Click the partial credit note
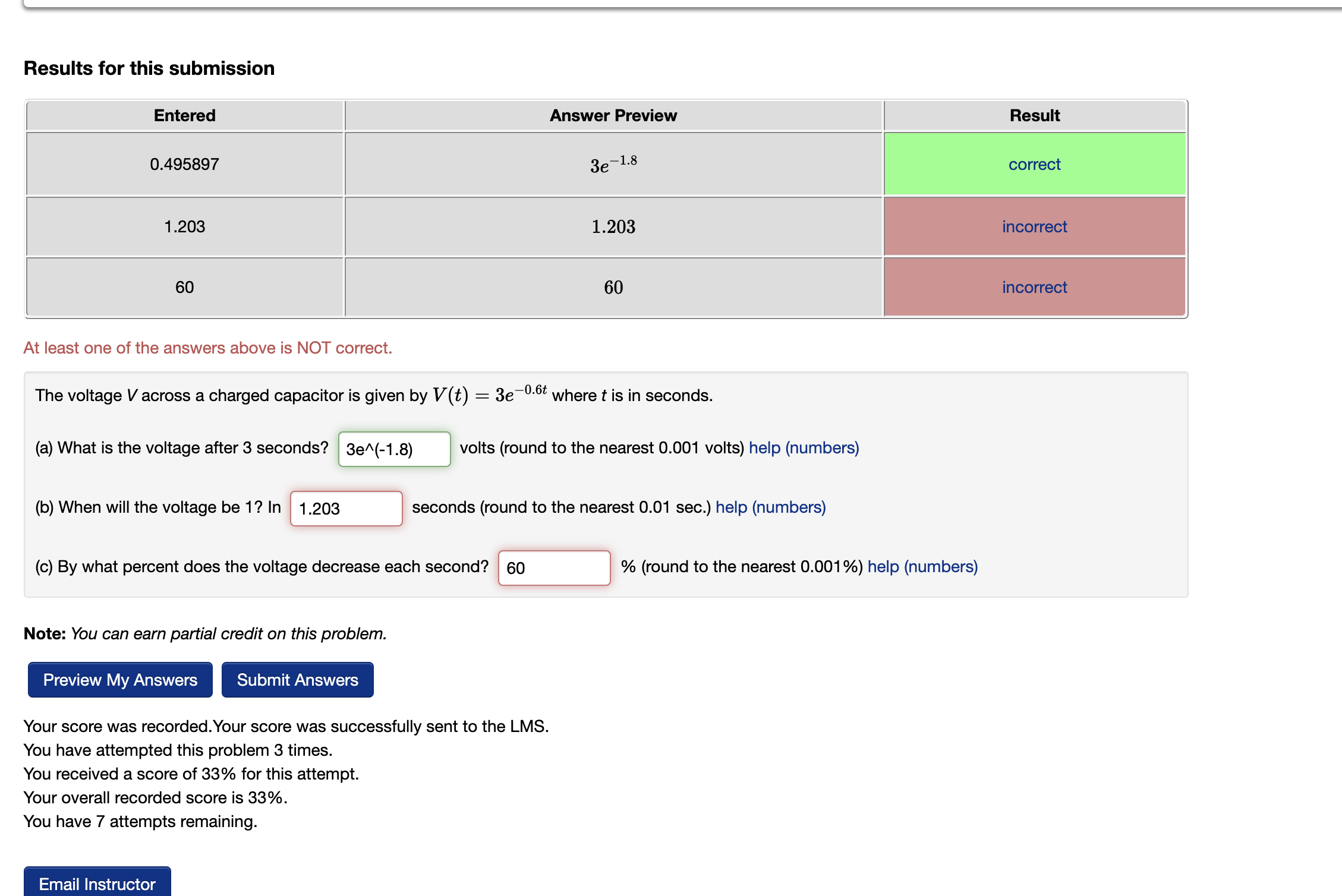Screen dimensions: 1342x896 coord(205,633)
